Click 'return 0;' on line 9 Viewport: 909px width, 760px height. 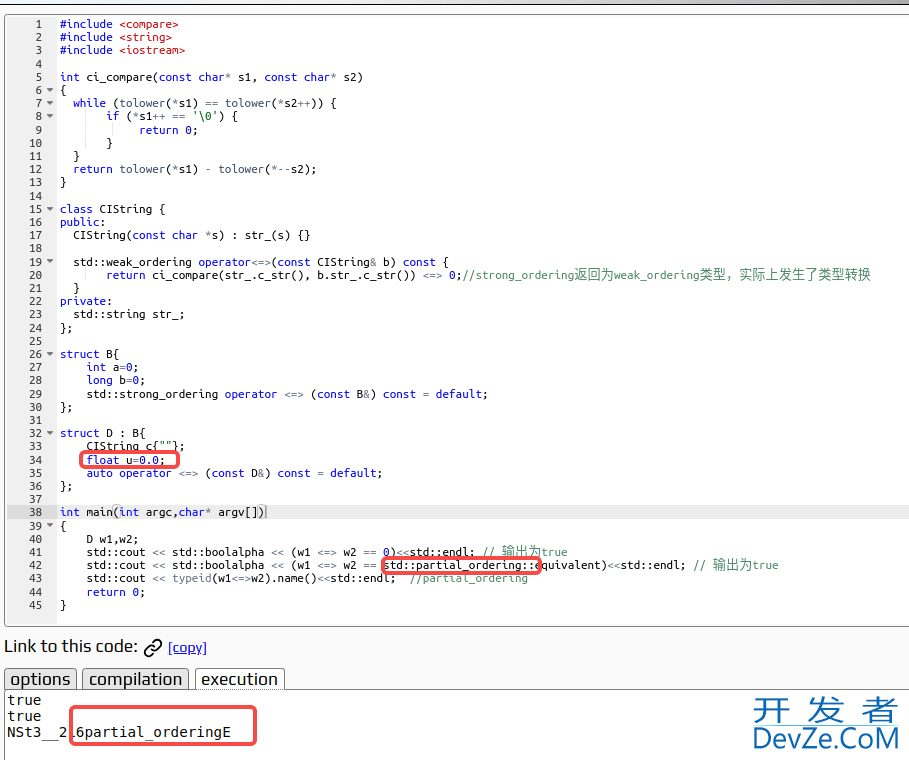pos(168,130)
